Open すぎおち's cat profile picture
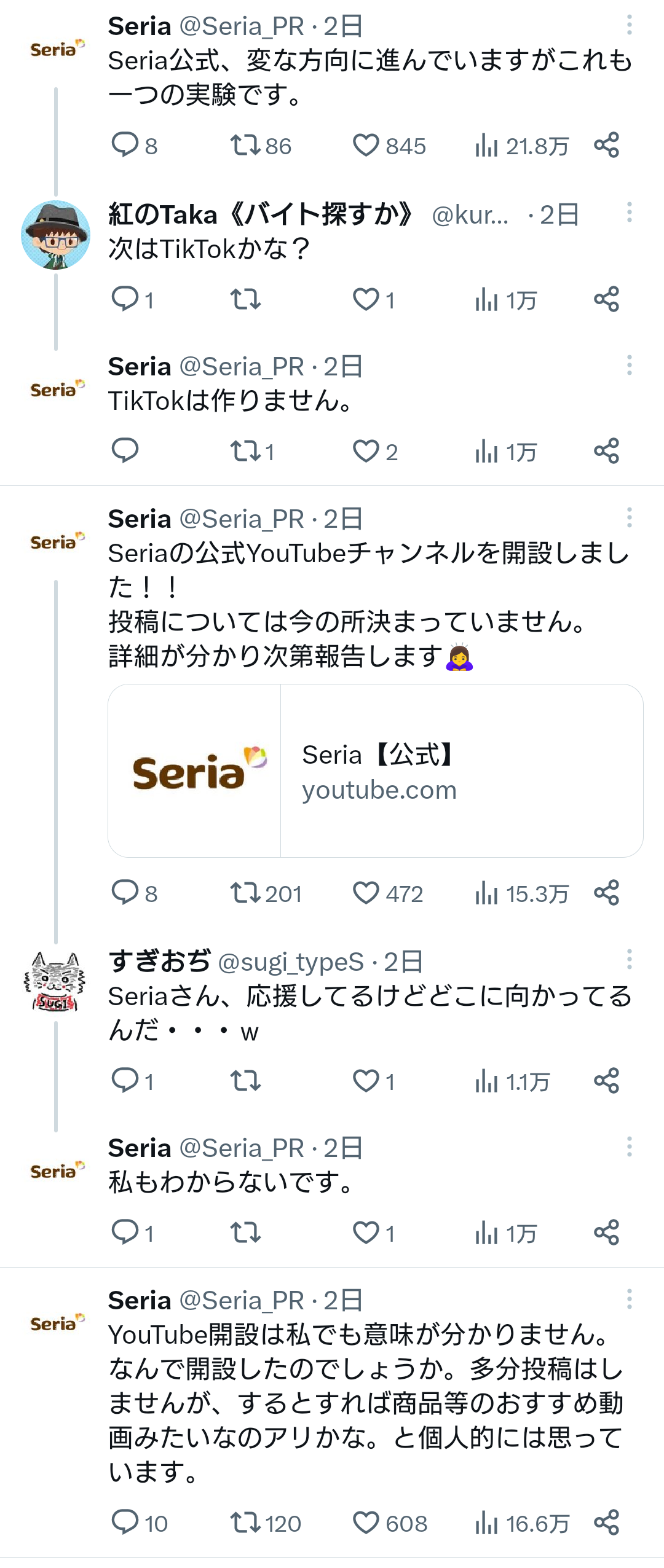The height and width of the screenshot is (1568, 664). click(x=55, y=981)
